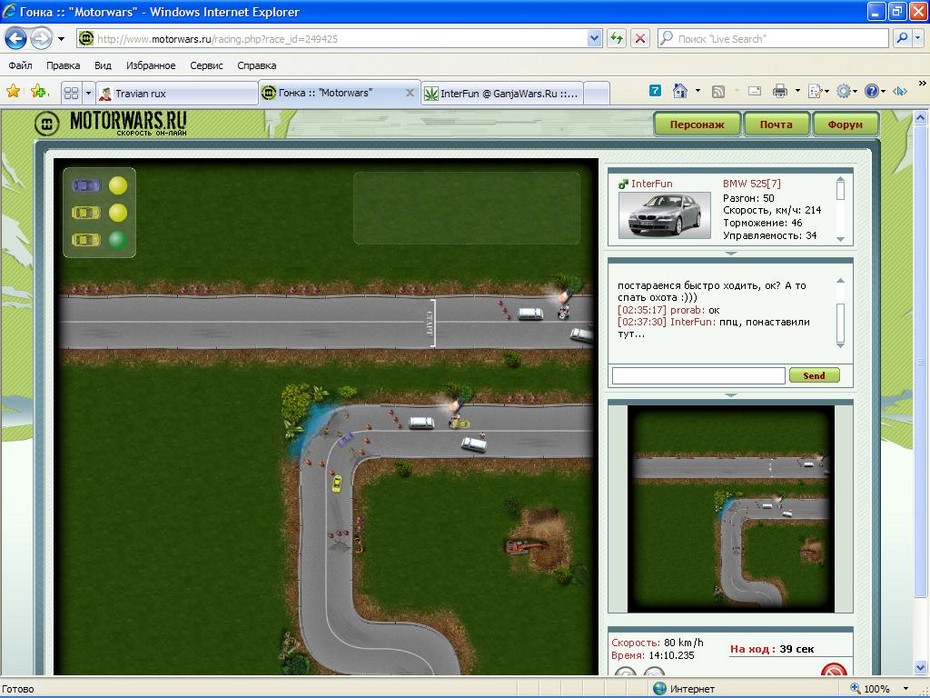Click the Motorwars.ru logo
The width and height of the screenshot is (930, 698).
pyautogui.click(x=110, y=124)
